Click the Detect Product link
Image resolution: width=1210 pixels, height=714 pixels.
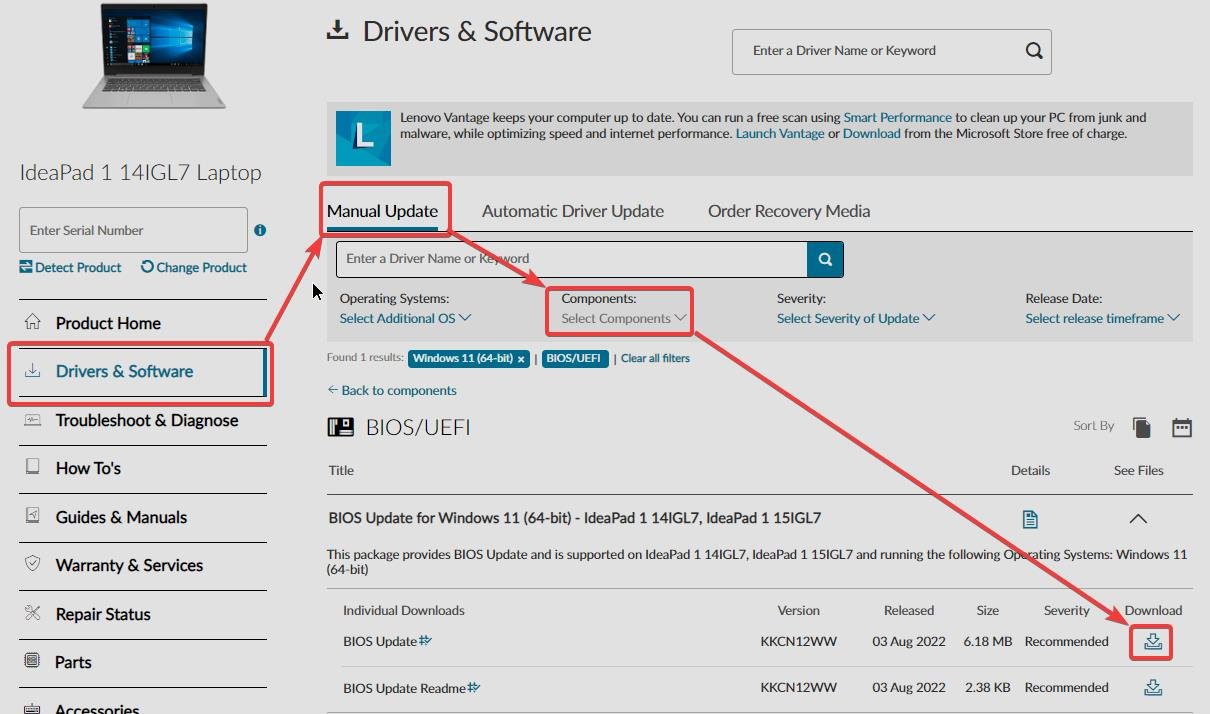pyautogui.click(x=70, y=267)
